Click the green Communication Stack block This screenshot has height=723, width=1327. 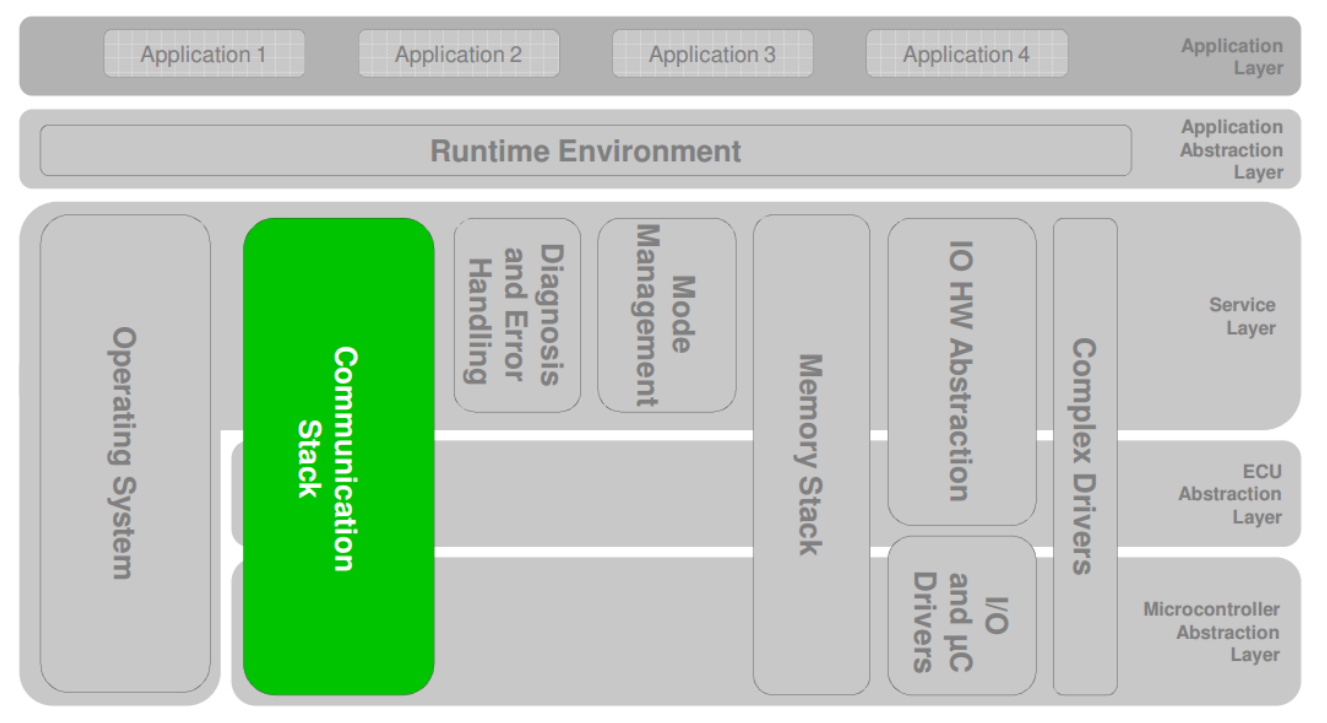pyautogui.click(x=339, y=456)
